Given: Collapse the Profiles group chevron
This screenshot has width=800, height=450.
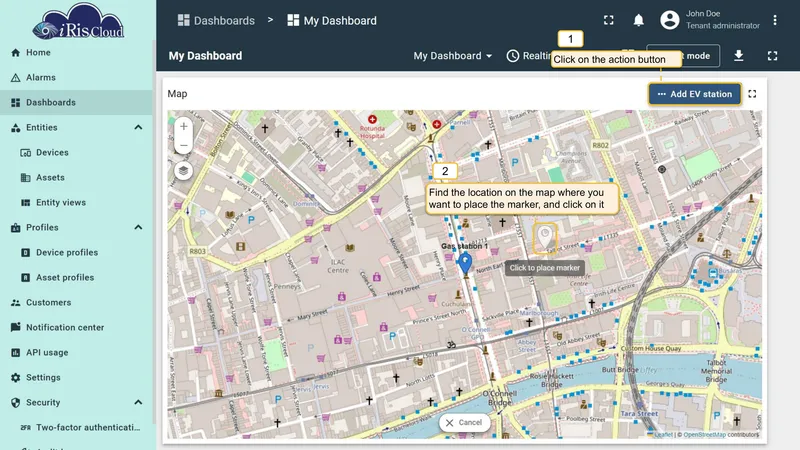Looking at the screenshot, I should pyautogui.click(x=138, y=228).
